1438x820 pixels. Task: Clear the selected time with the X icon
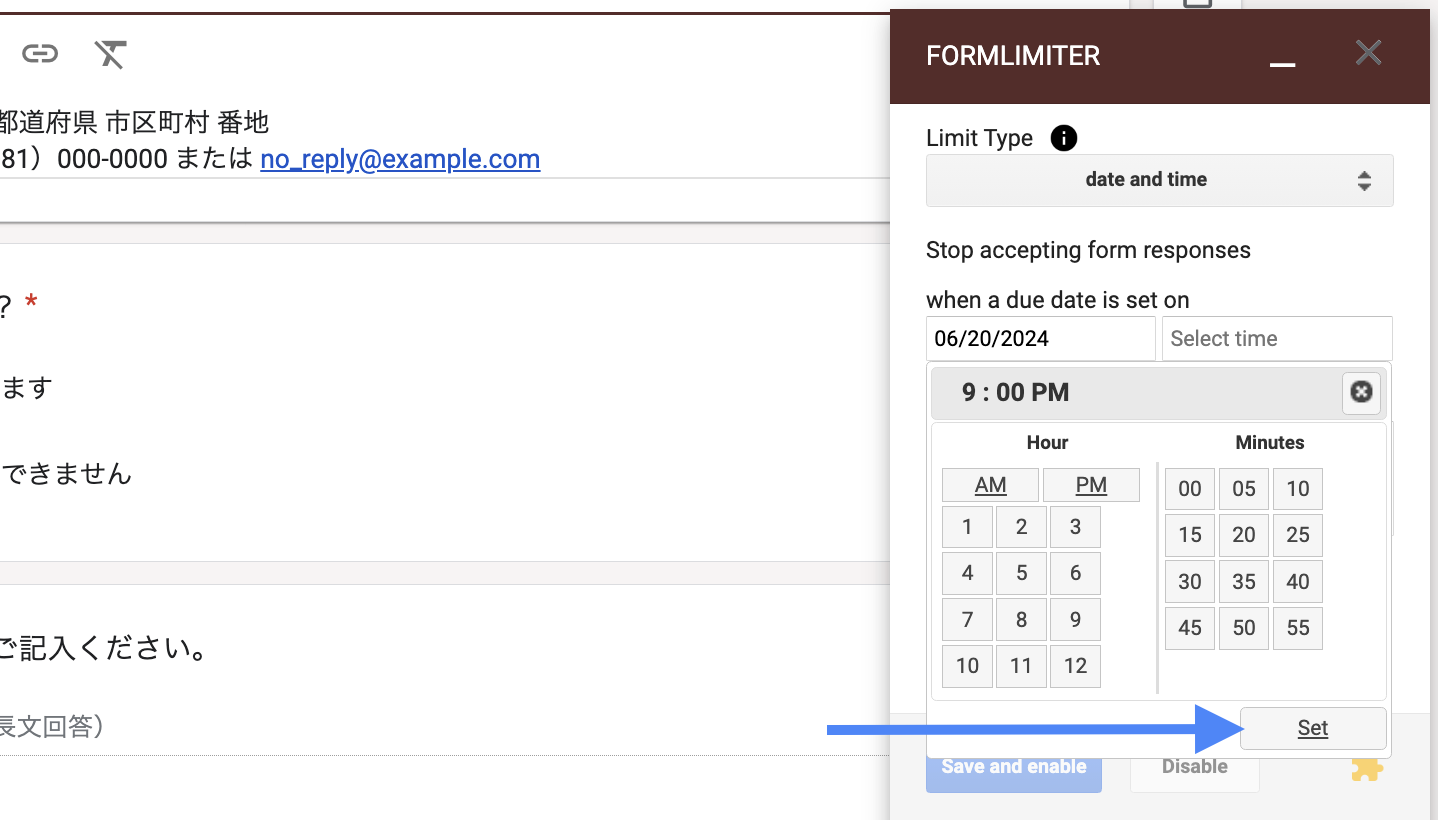(1361, 393)
